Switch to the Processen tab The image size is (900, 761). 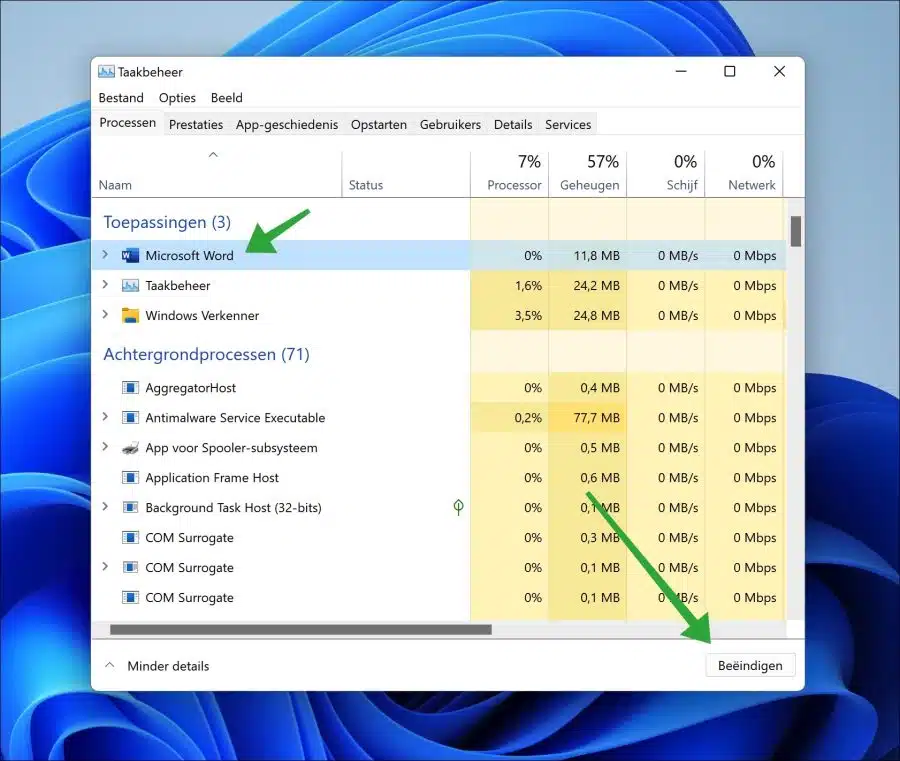click(x=127, y=123)
